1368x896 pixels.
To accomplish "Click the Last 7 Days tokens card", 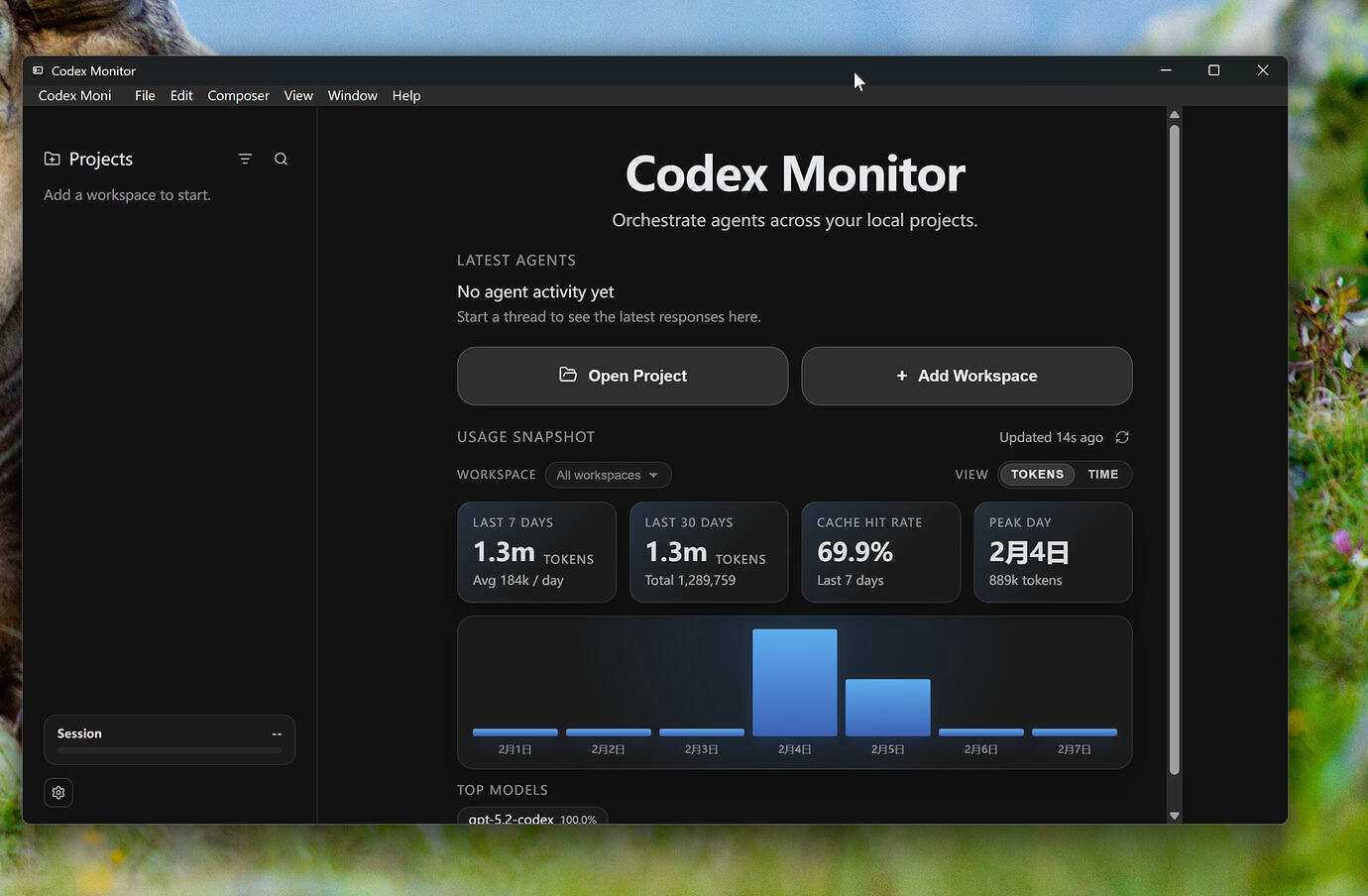I will click(536, 552).
